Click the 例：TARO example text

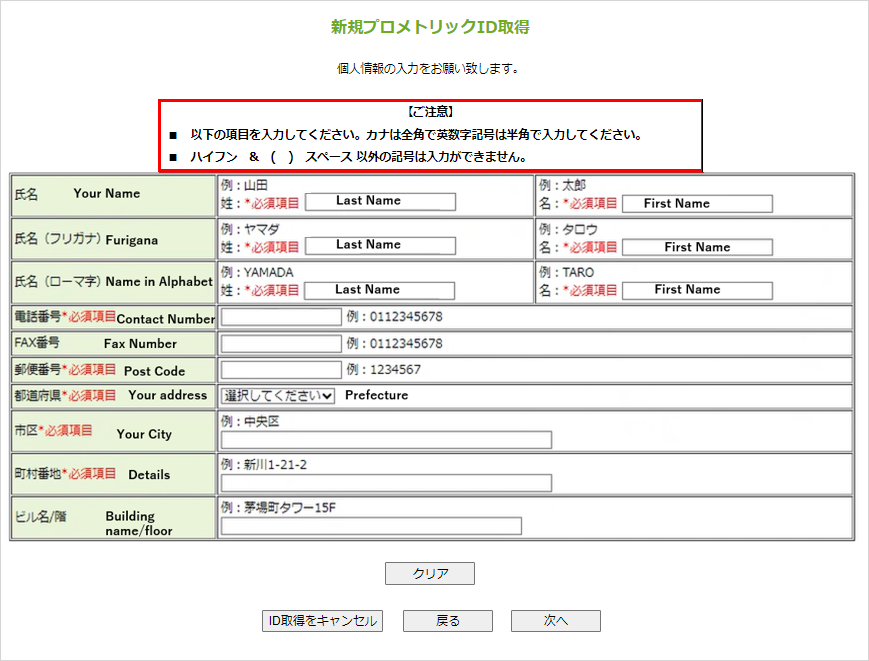coord(566,273)
